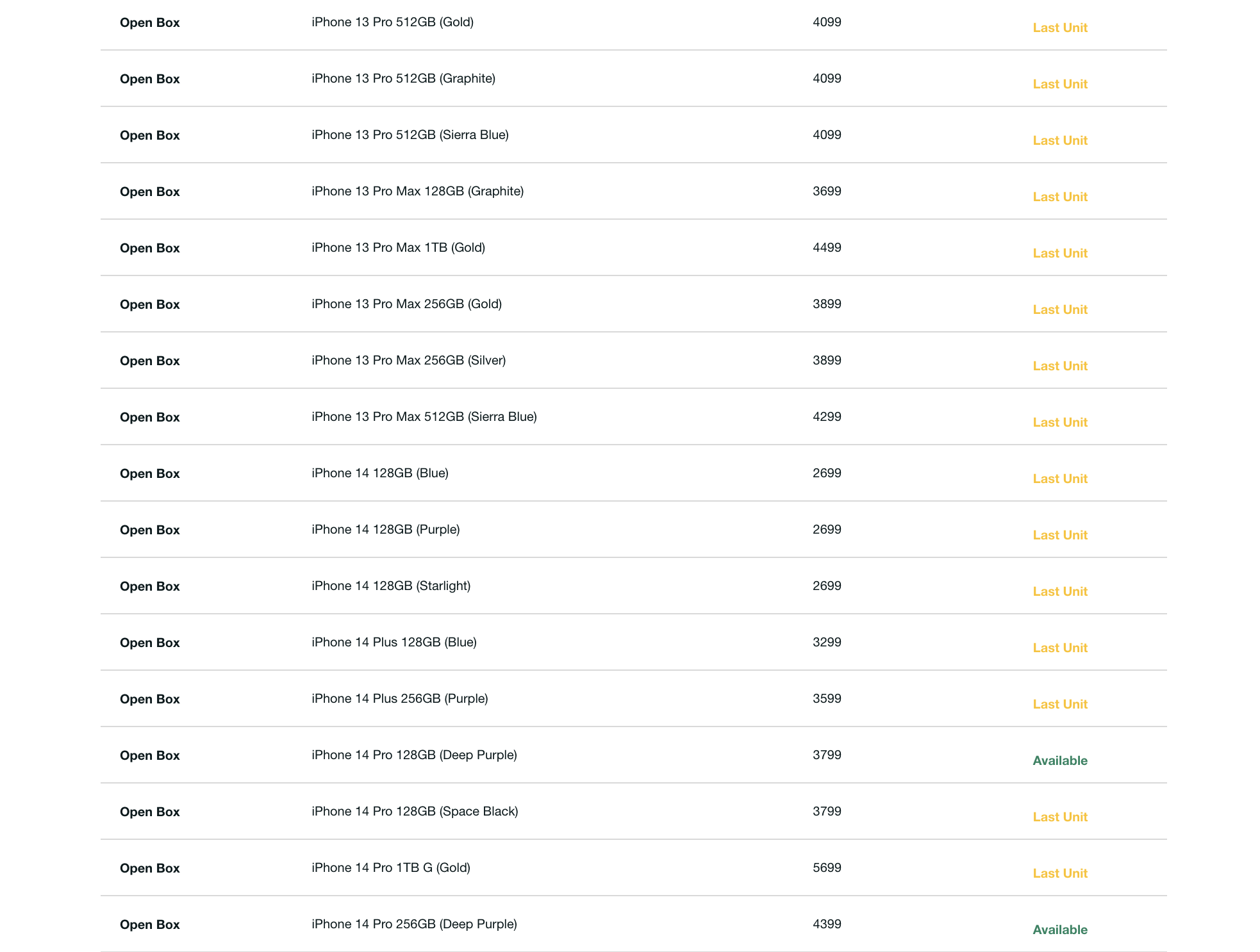1260x952 pixels.
Task: Click iPhone 14 Pro 256GB (Deep Purple) name
Action: pyautogui.click(x=413, y=924)
